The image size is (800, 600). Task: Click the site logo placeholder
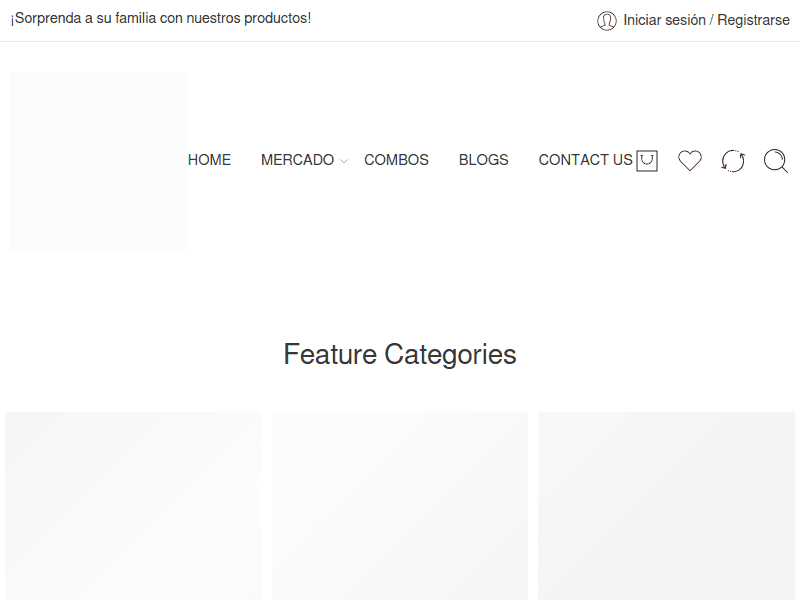pos(99,160)
